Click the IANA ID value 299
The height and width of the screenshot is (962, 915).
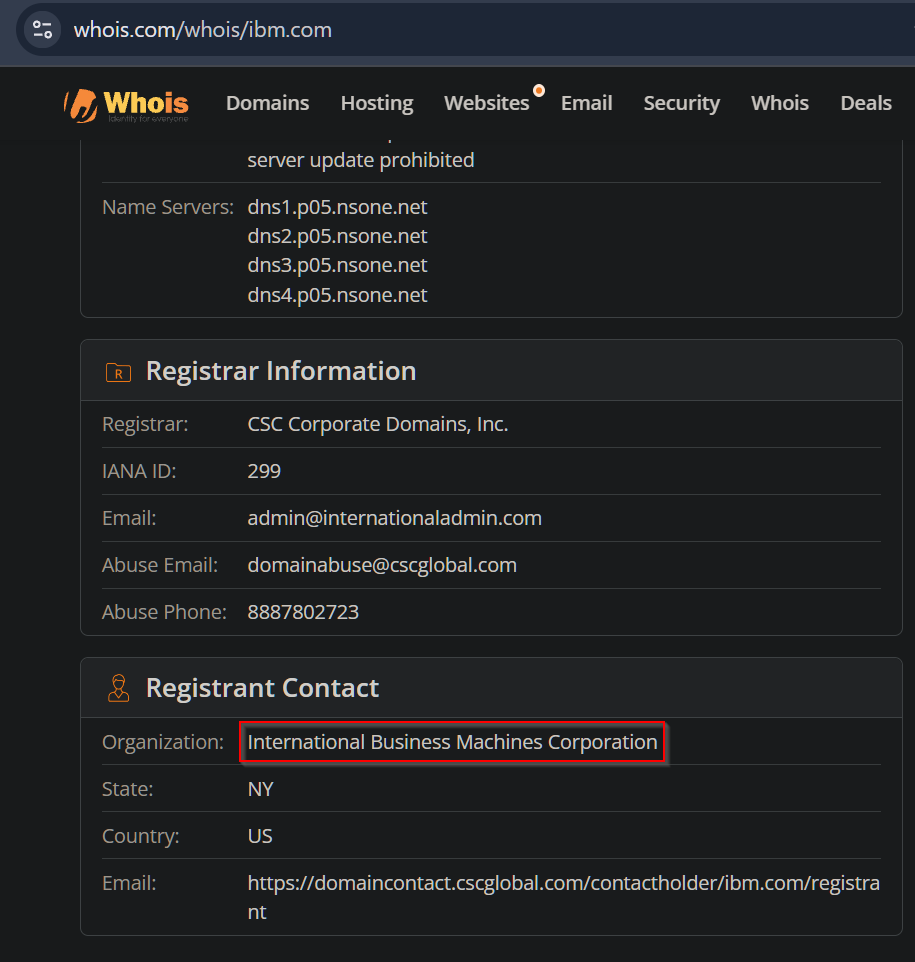(x=264, y=471)
